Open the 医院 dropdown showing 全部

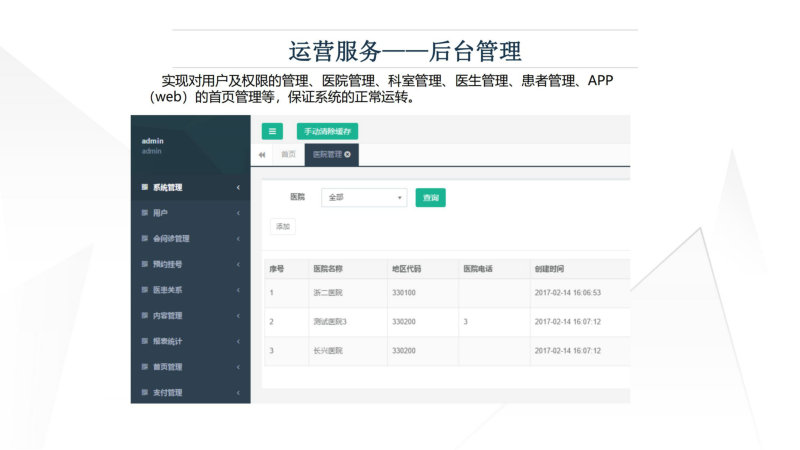tap(364, 197)
